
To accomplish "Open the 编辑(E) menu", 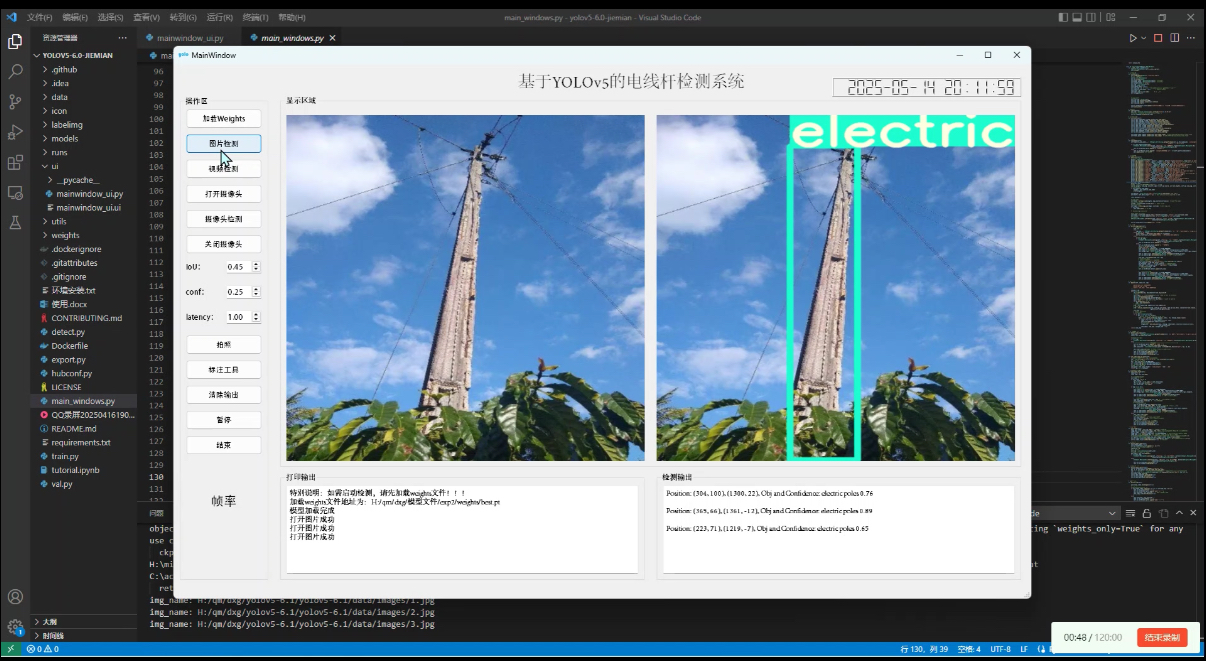I will coord(75,17).
